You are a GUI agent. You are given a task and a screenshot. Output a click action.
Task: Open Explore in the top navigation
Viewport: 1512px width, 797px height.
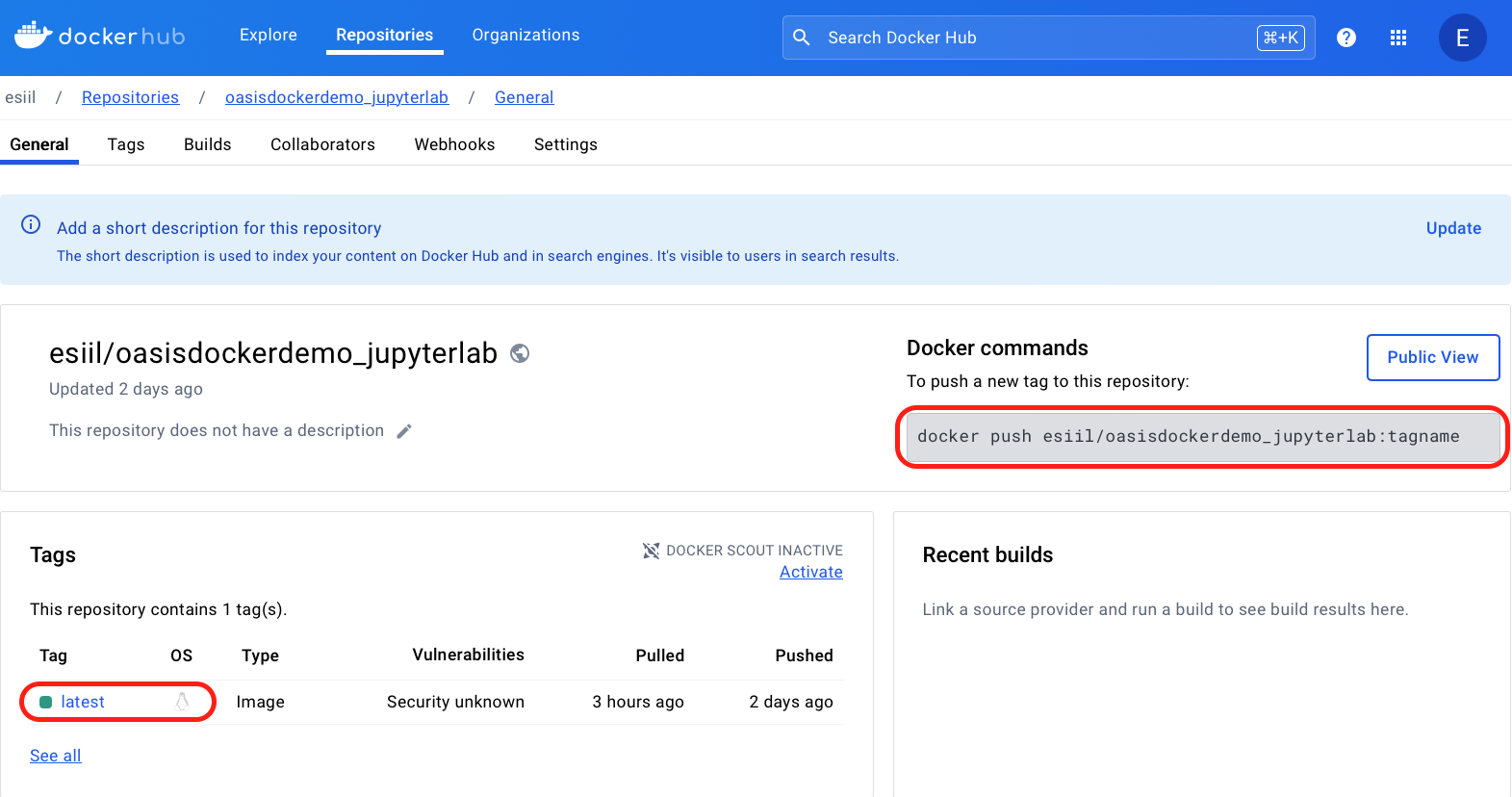point(269,36)
